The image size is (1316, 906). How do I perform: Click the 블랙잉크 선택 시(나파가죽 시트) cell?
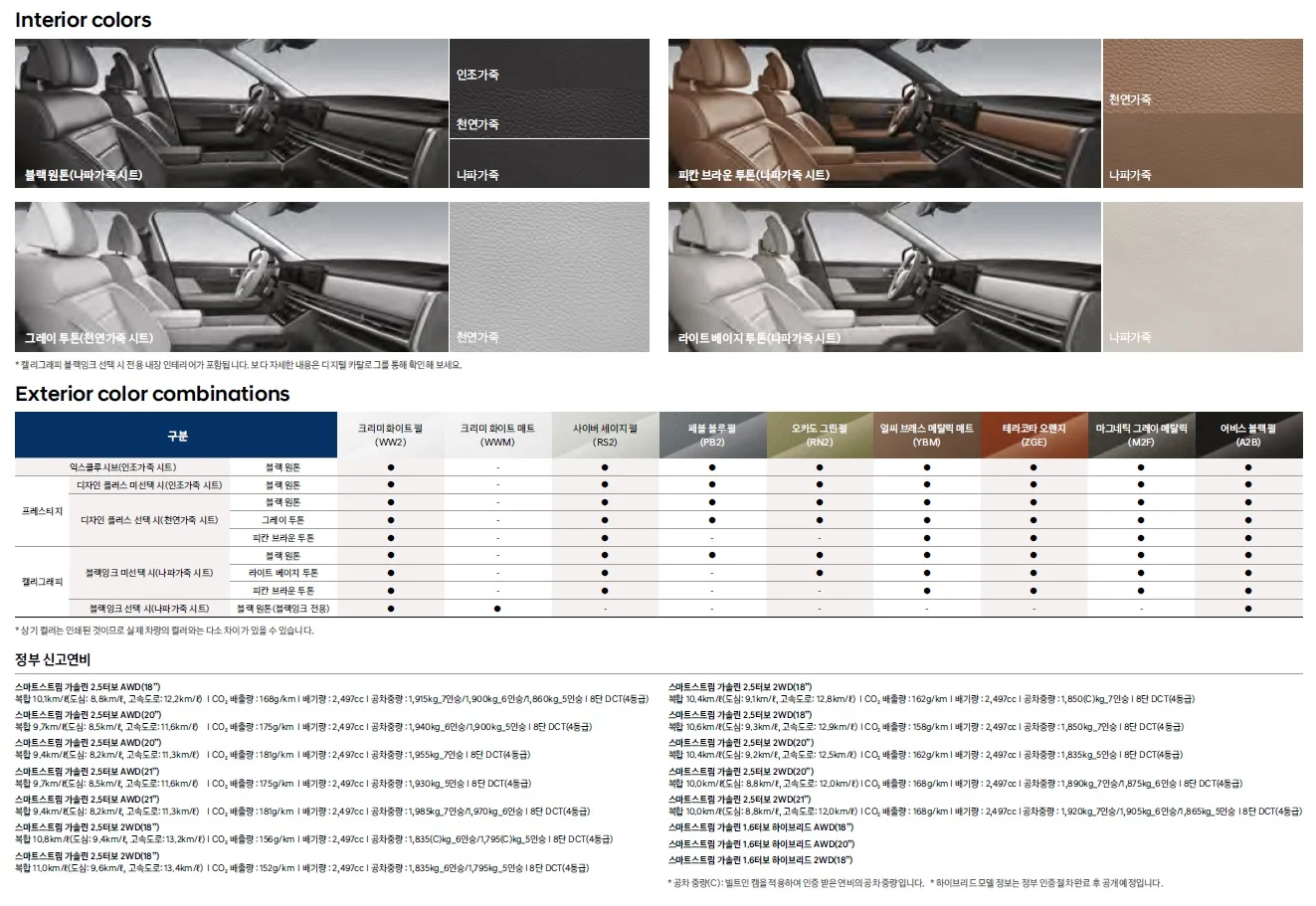(149, 609)
